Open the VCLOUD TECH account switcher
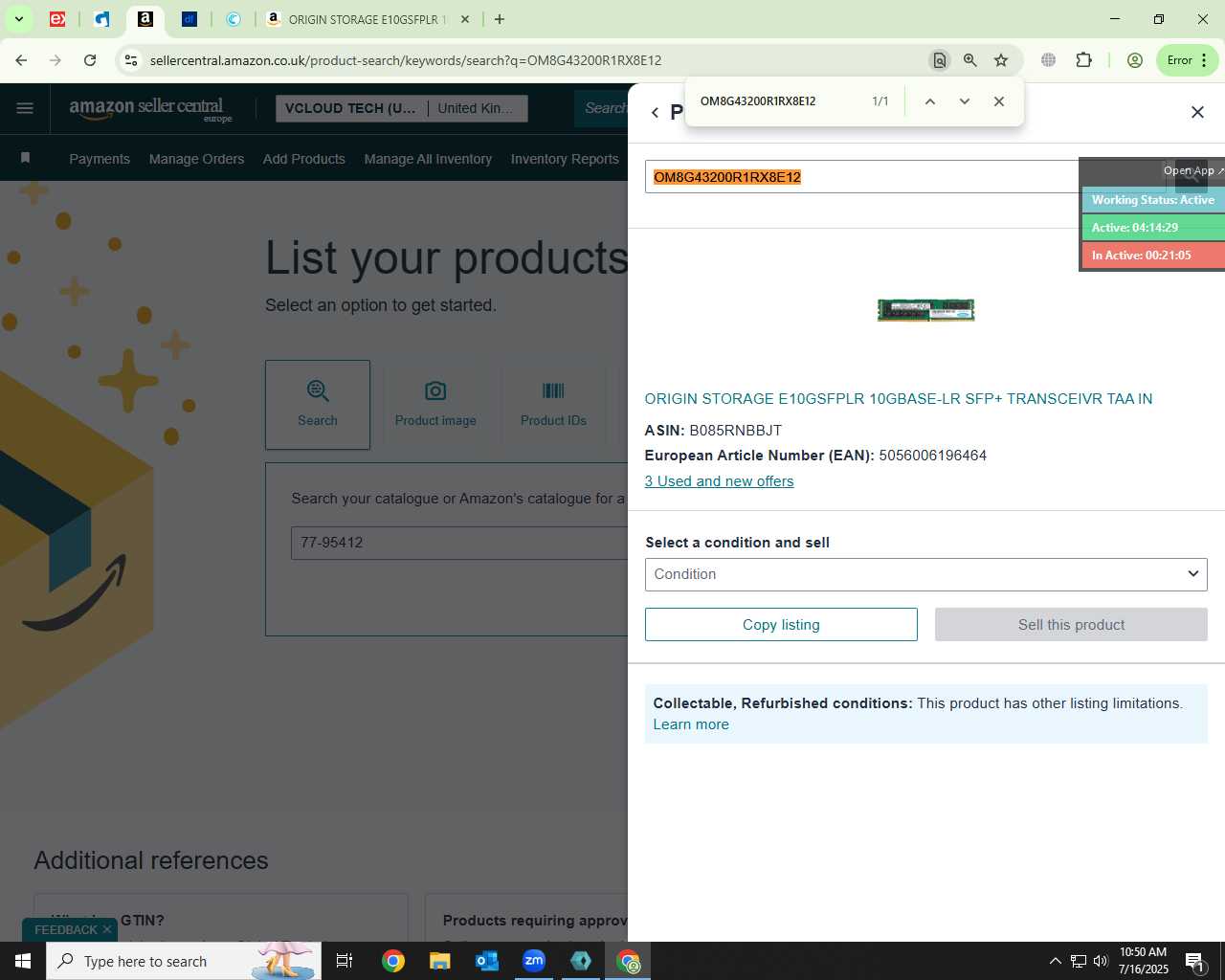1225x980 pixels. coord(401,108)
